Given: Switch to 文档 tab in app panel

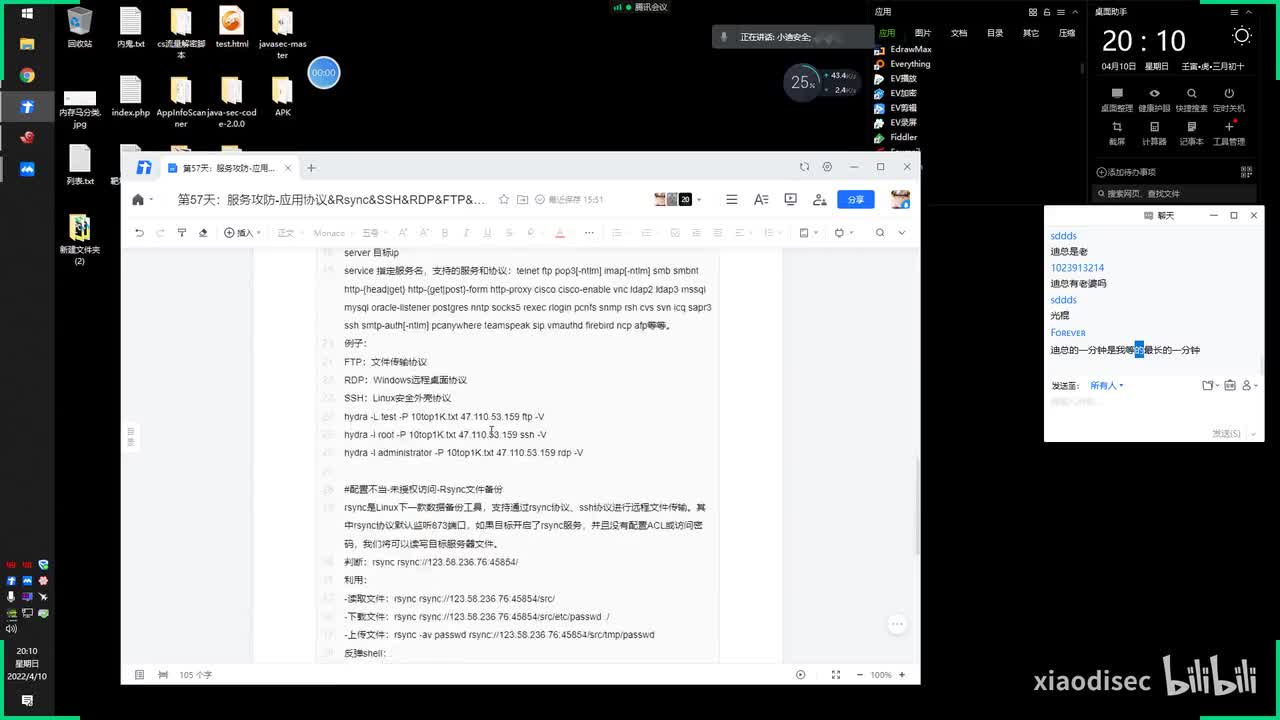Looking at the screenshot, I should (x=959, y=33).
